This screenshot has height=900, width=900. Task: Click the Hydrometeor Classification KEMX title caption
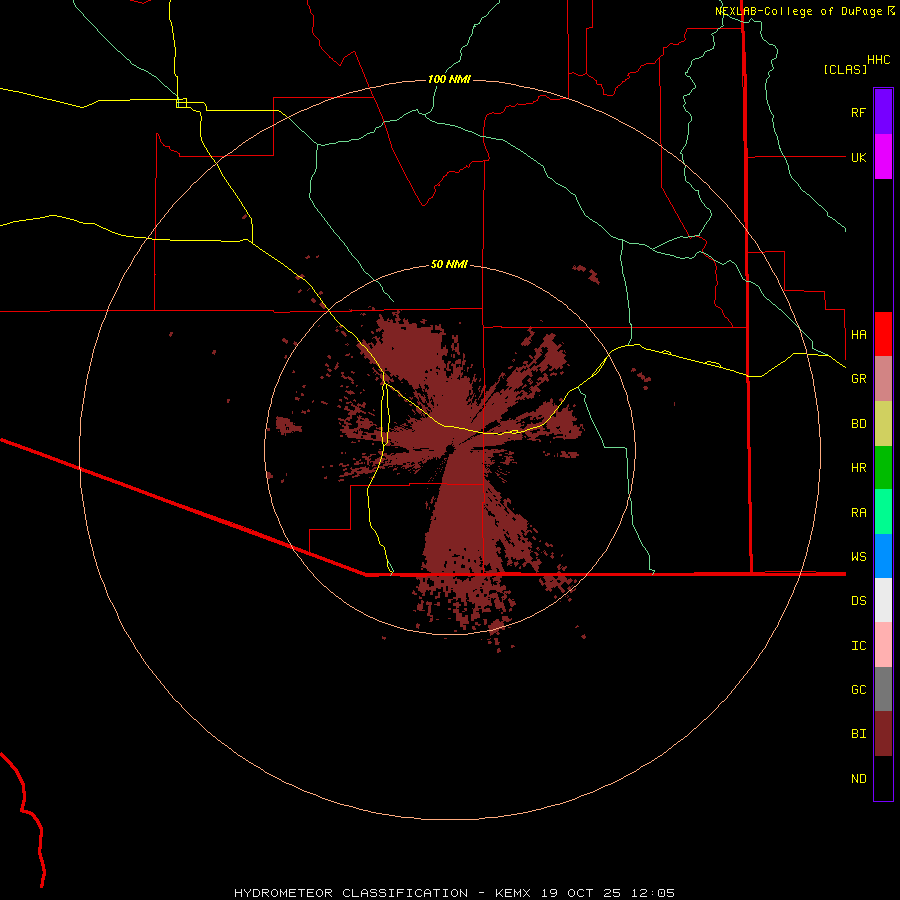point(454,893)
